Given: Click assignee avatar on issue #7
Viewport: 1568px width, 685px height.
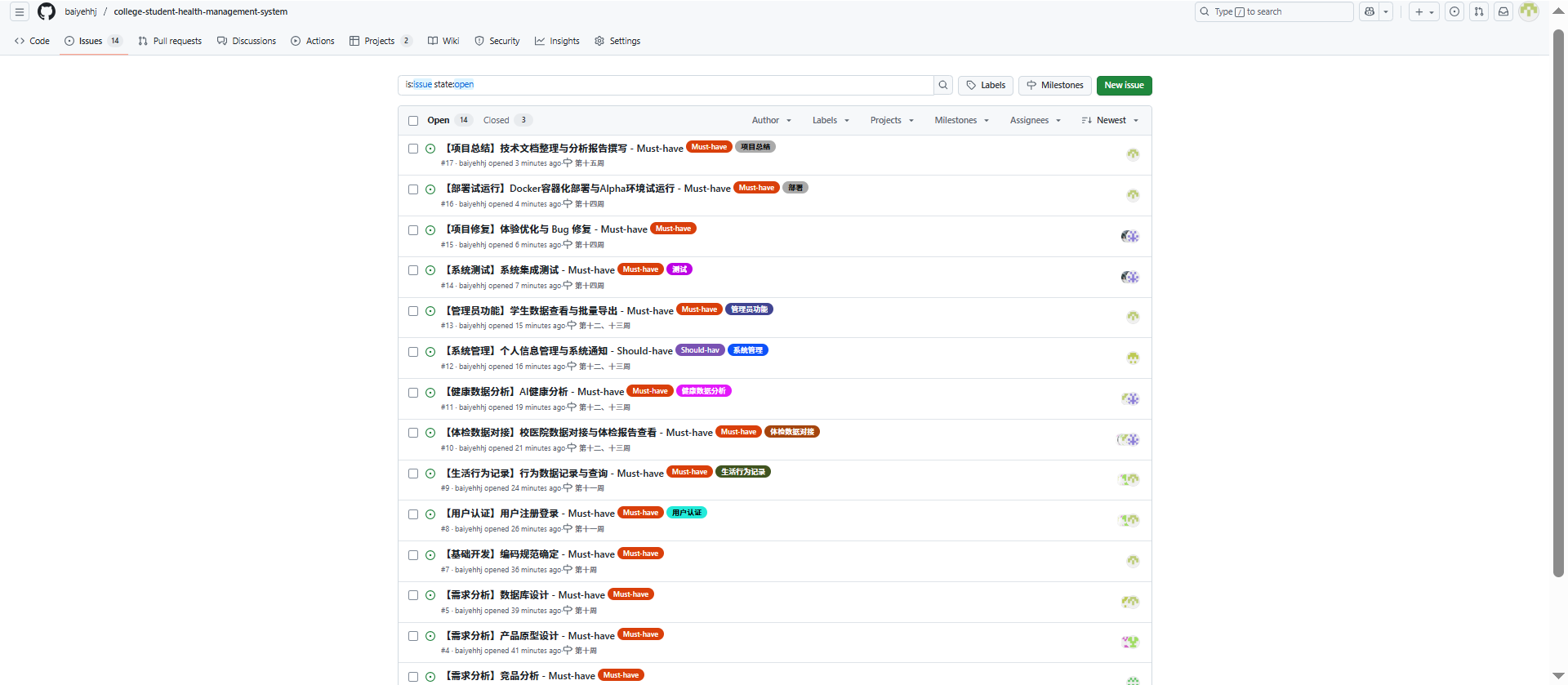Looking at the screenshot, I should point(1133,561).
